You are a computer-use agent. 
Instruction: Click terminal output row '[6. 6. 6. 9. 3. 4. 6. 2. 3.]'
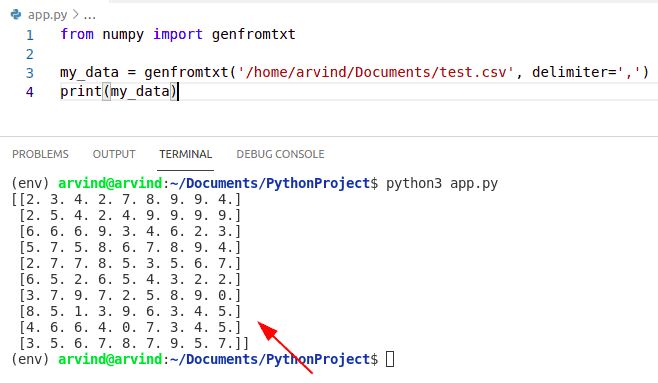coord(130,231)
